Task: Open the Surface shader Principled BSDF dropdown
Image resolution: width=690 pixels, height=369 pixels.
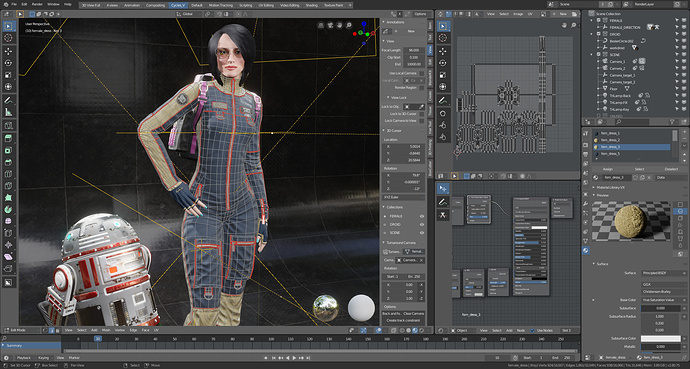Action: [x=664, y=273]
